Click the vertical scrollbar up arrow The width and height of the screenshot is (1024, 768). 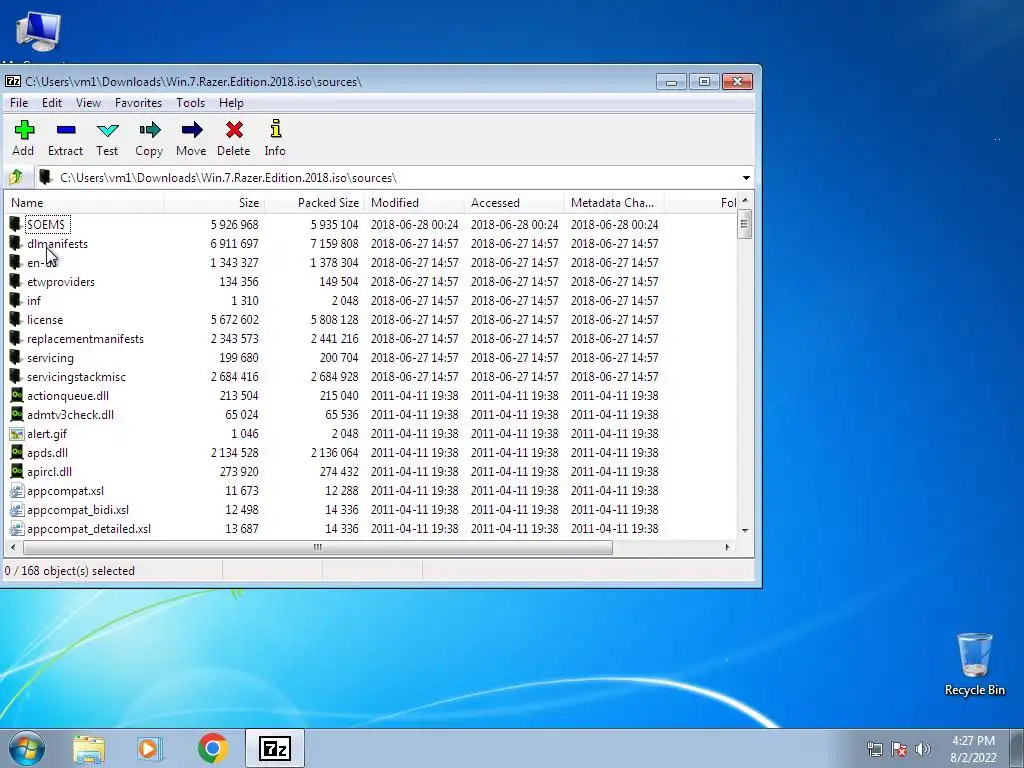tap(745, 200)
